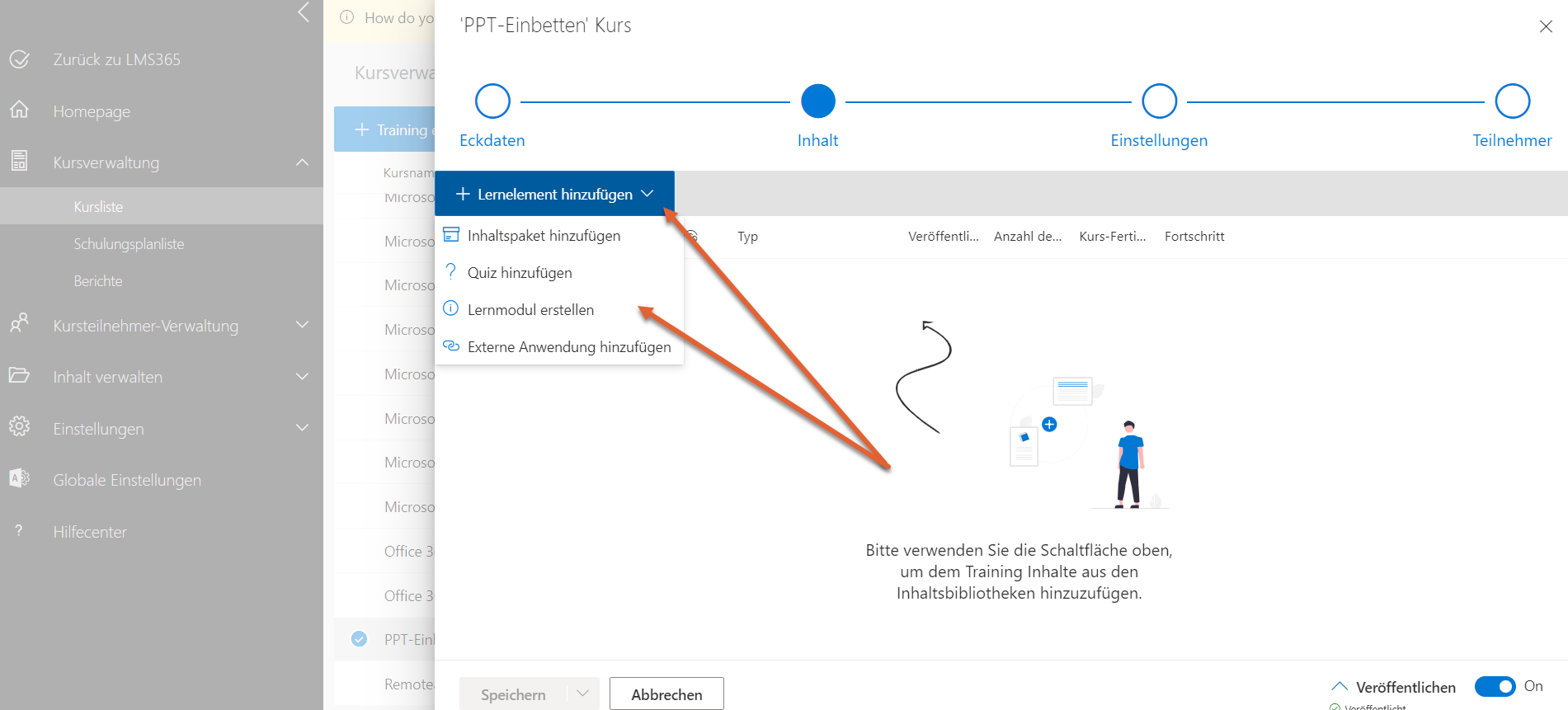Image resolution: width=1568 pixels, height=710 pixels.
Task: Select the Eckdaten step circle
Action: [492, 101]
